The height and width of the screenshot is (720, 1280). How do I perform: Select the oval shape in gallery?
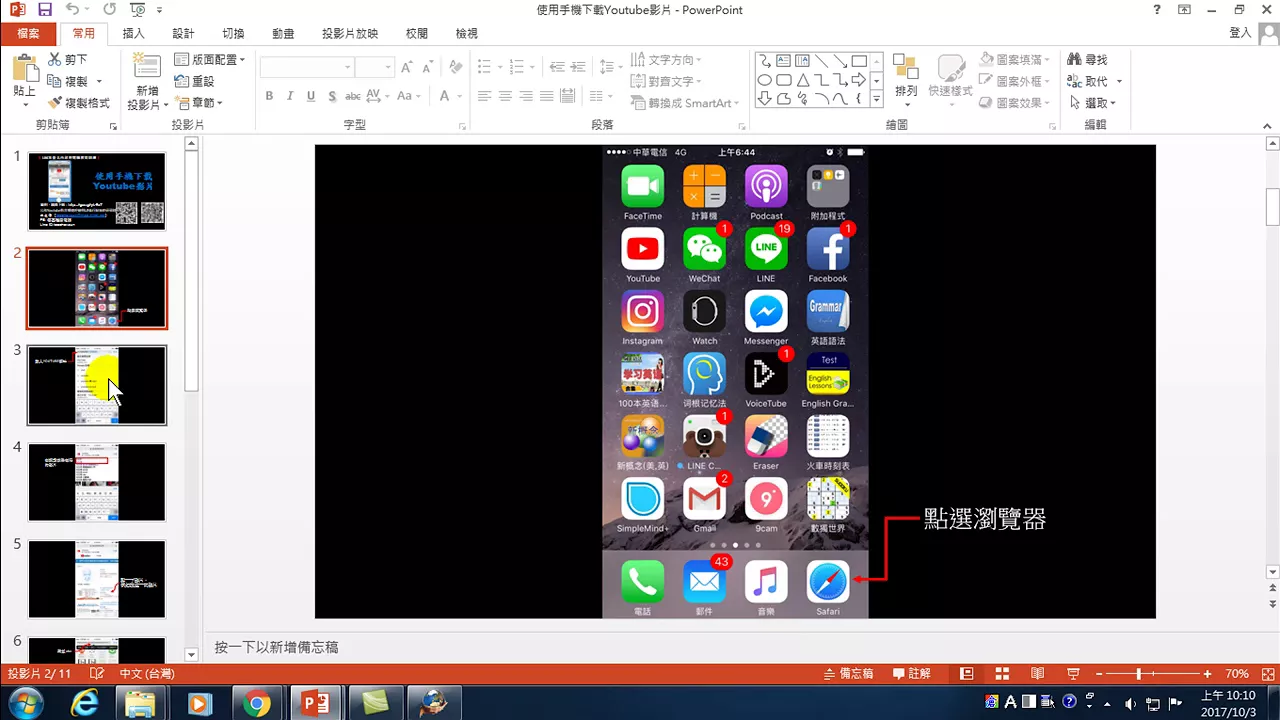pos(765,80)
